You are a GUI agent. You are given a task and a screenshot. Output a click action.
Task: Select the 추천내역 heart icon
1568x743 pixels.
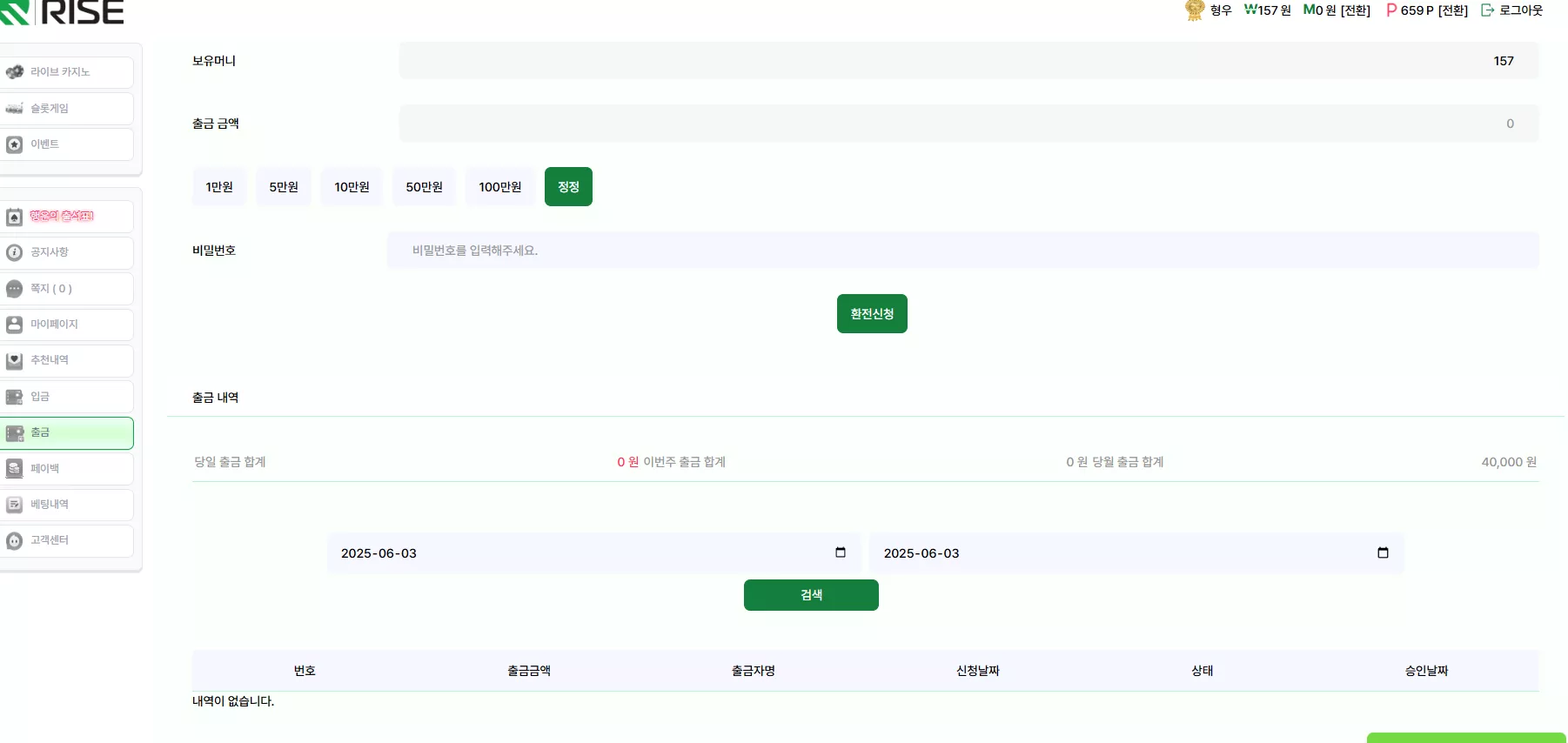click(x=14, y=360)
